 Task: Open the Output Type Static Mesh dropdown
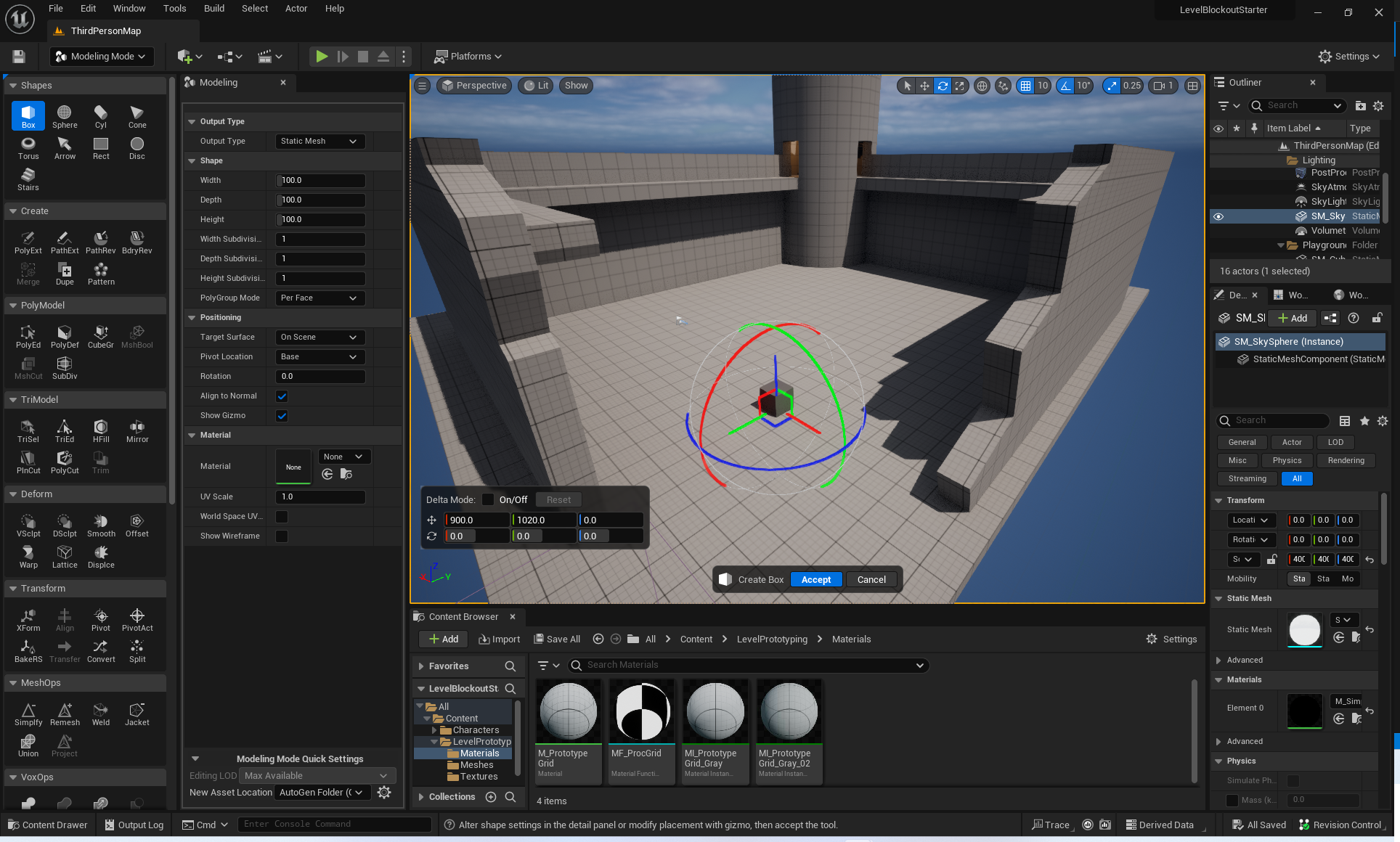[x=320, y=142]
